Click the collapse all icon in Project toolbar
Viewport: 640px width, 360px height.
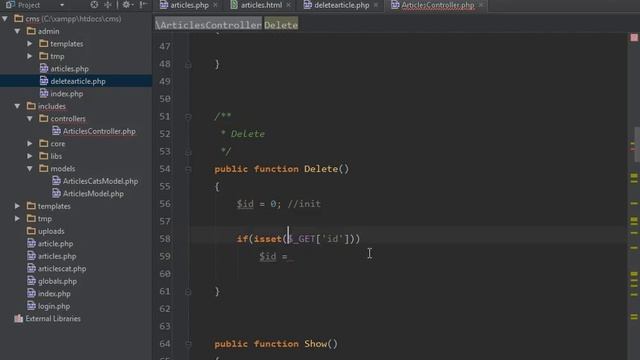pyautogui.click(x=108, y=5)
